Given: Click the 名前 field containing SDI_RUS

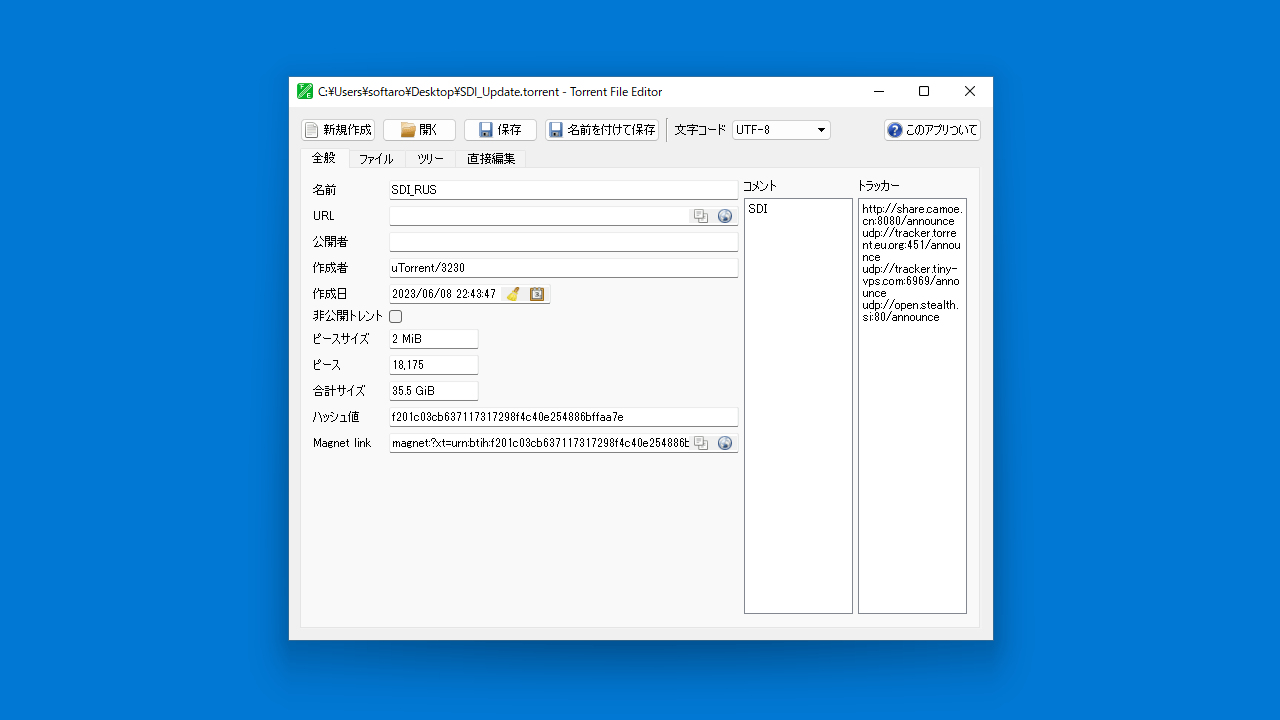Looking at the screenshot, I should pyautogui.click(x=564, y=190).
